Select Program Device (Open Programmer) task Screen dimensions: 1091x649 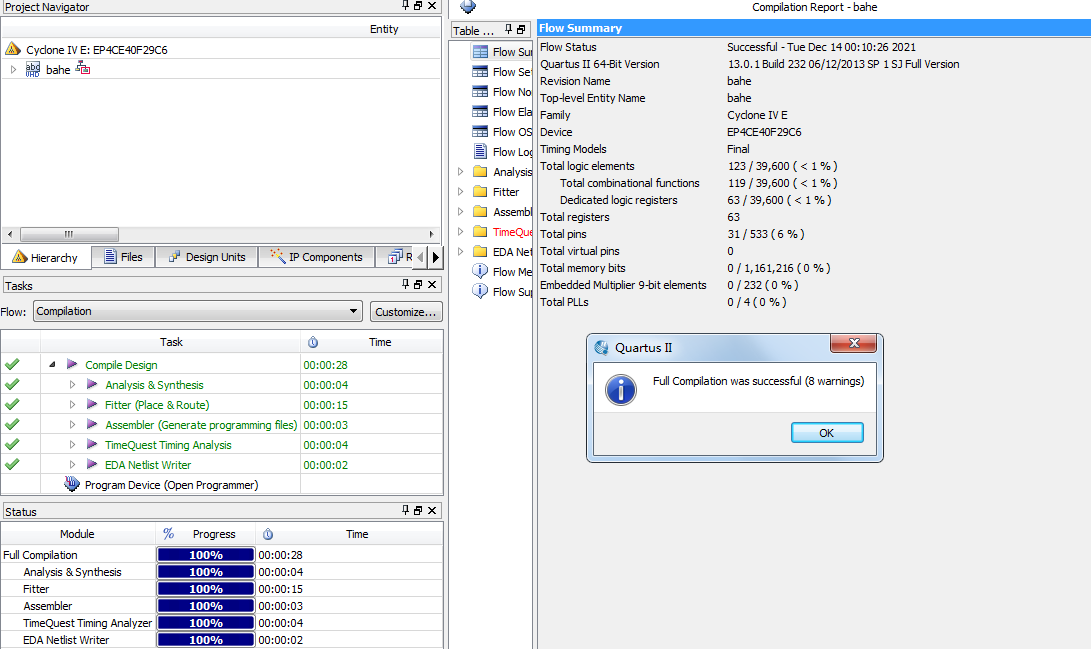(171, 485)
